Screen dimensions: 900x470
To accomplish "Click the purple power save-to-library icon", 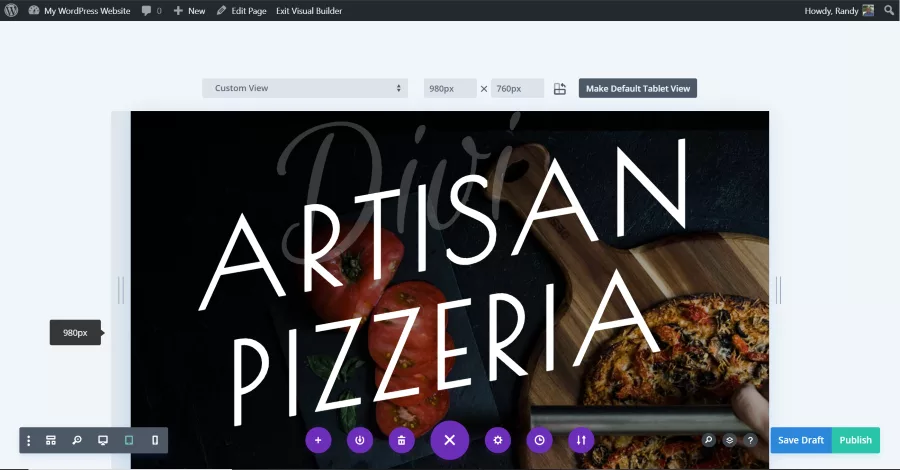I will pyautogui.click(x=360, y=440).
